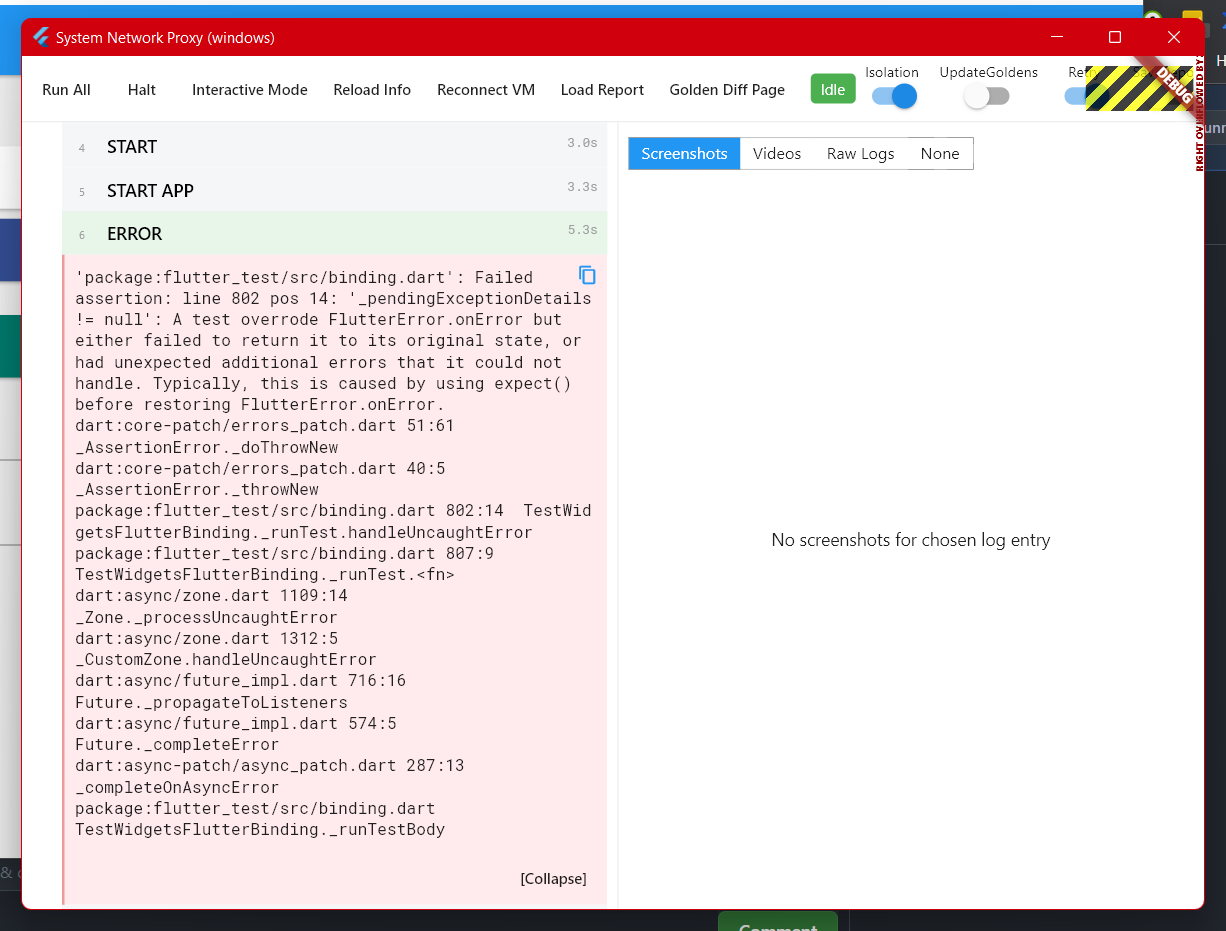Select the ERROR log entry
Image resolution: width=1226 pixels, height=931 pixels.
[134, 233]
